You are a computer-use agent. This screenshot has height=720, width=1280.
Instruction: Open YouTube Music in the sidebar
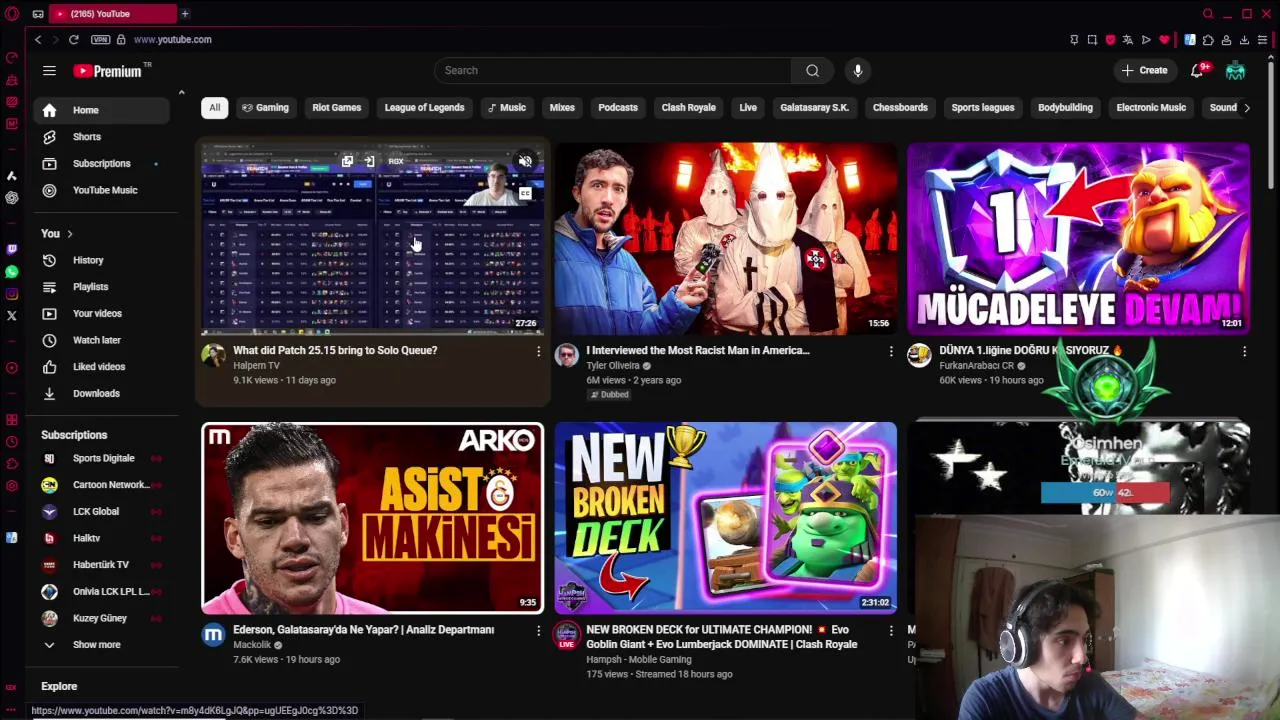[102, 190]
